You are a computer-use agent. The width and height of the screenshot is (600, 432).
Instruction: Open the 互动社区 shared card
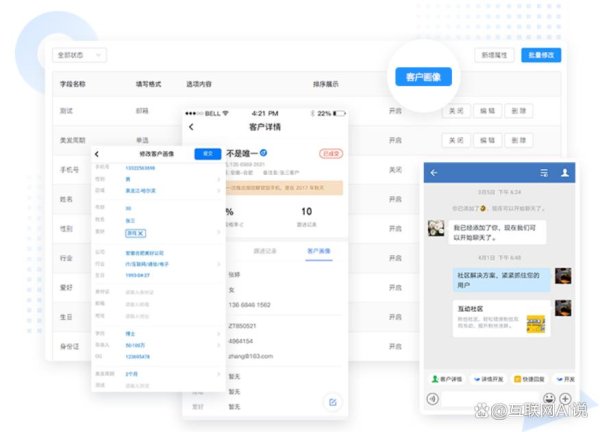pos(501,318)
